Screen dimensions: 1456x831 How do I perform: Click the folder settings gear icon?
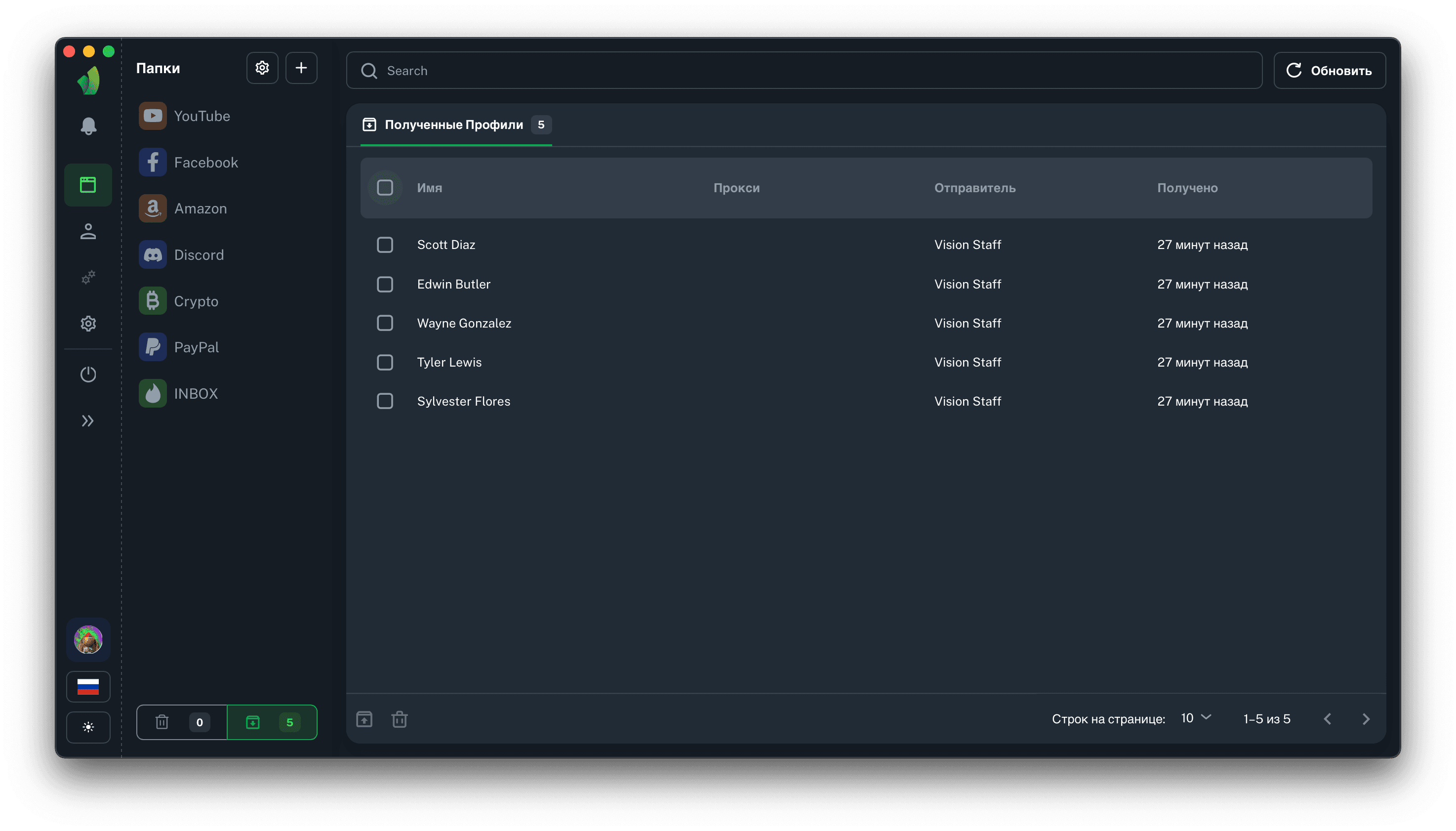pyautogui.click(x=262, y=68)
